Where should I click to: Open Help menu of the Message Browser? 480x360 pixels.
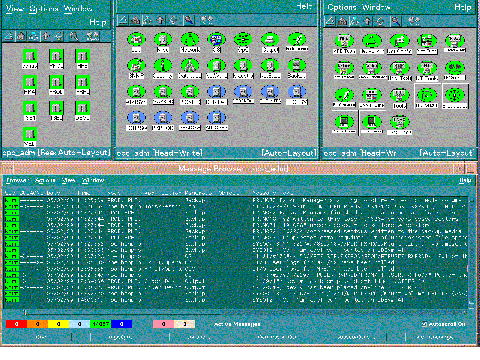point(465,180)
